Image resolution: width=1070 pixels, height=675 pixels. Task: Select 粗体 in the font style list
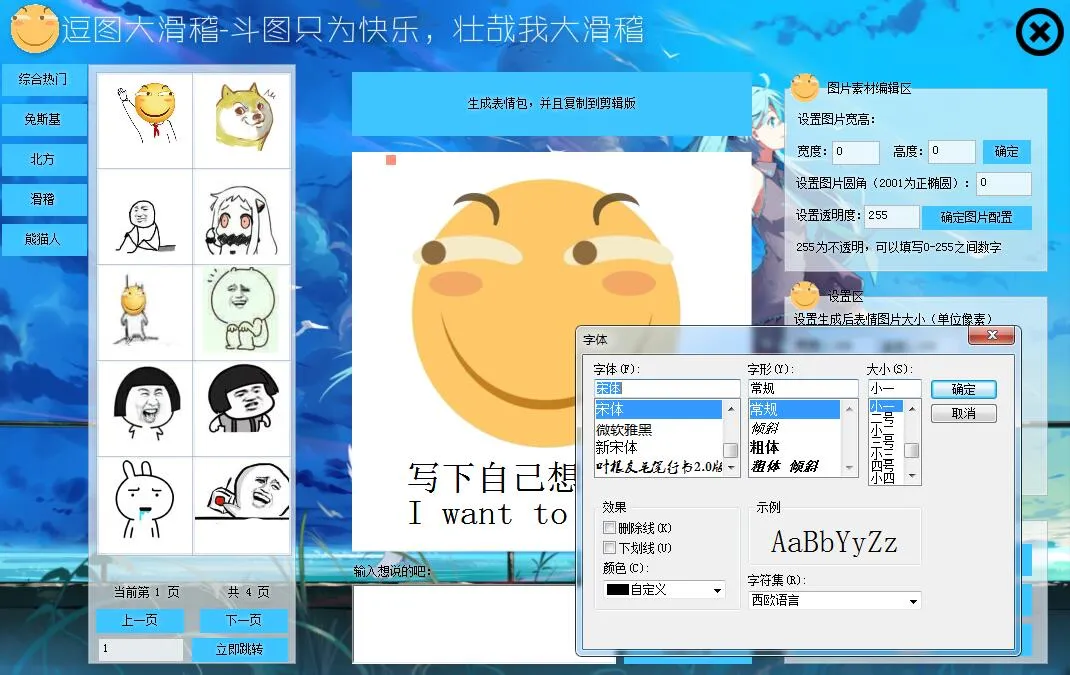764,448
